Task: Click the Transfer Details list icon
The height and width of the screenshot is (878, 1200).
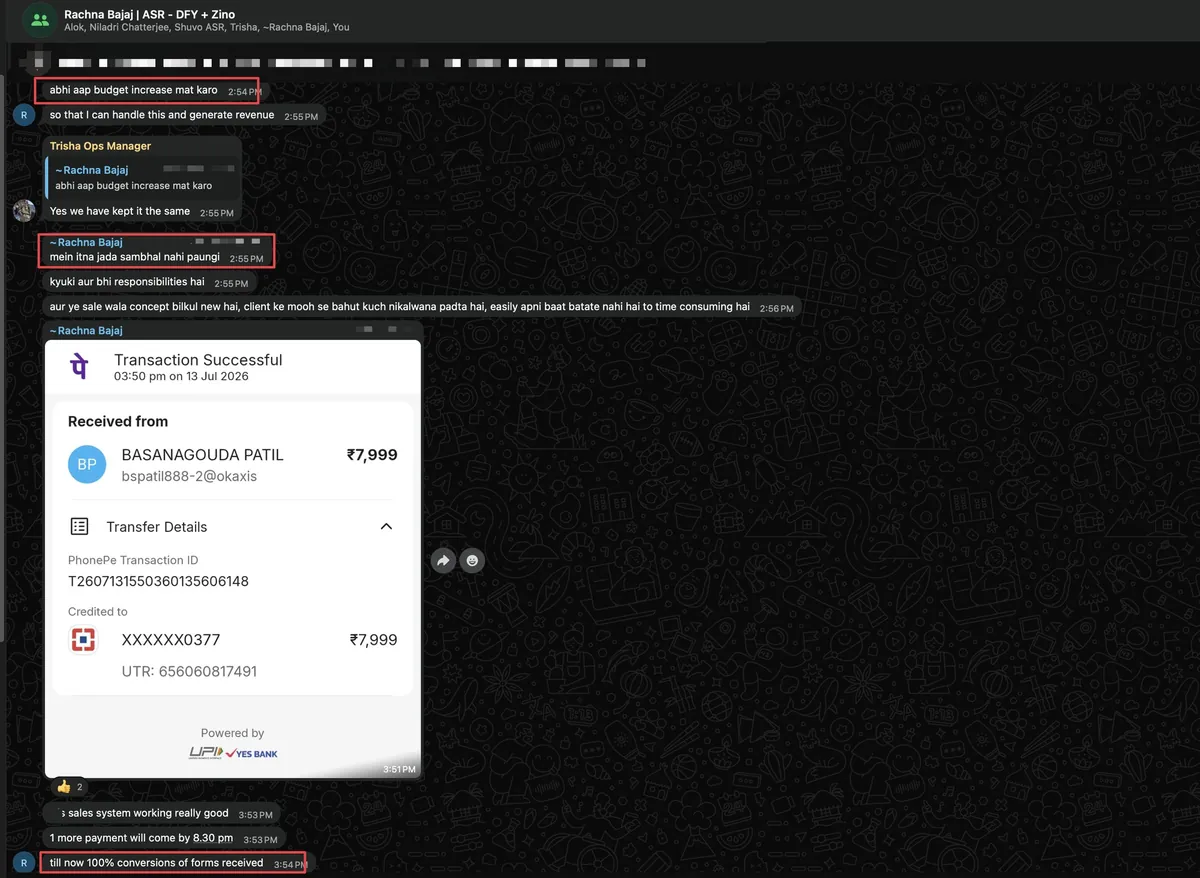Action: (x=79, y=526)
